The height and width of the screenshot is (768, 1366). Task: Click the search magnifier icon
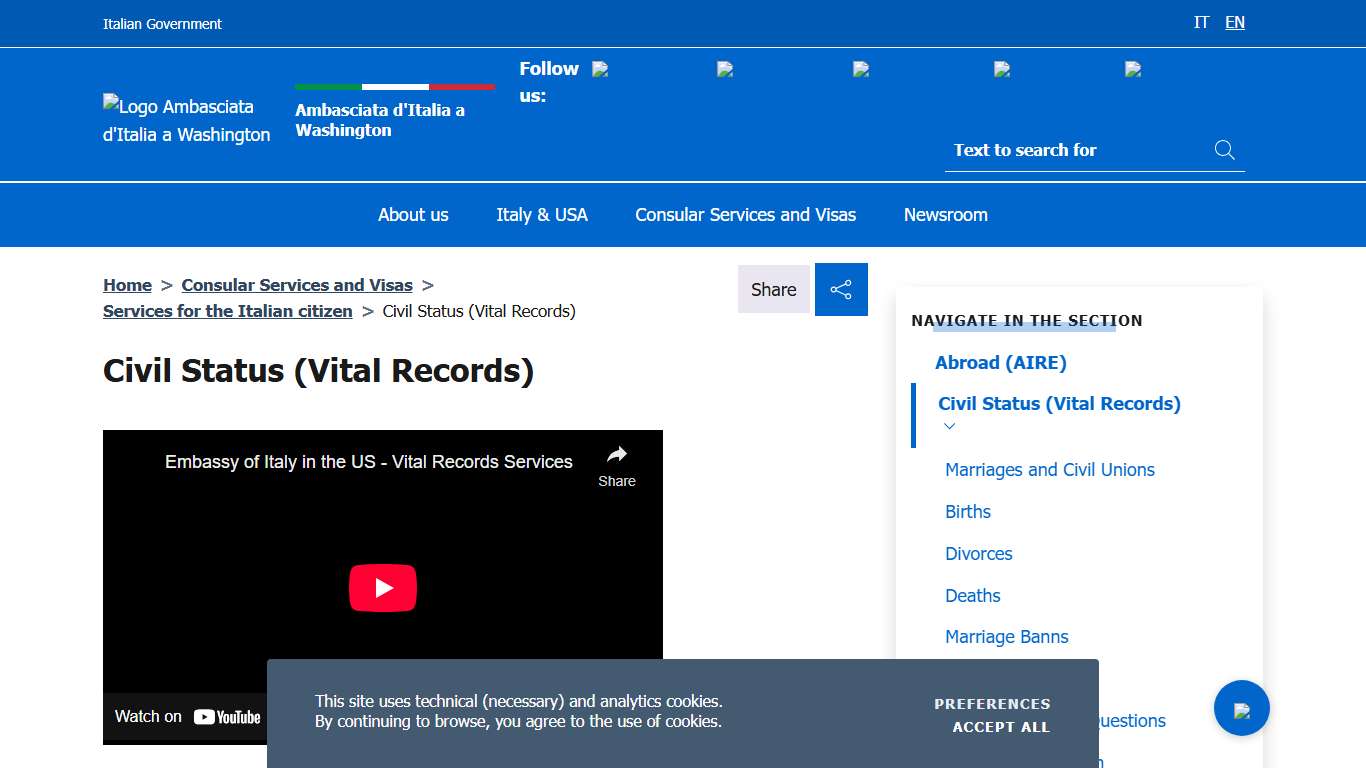(x=1224, y=150)
